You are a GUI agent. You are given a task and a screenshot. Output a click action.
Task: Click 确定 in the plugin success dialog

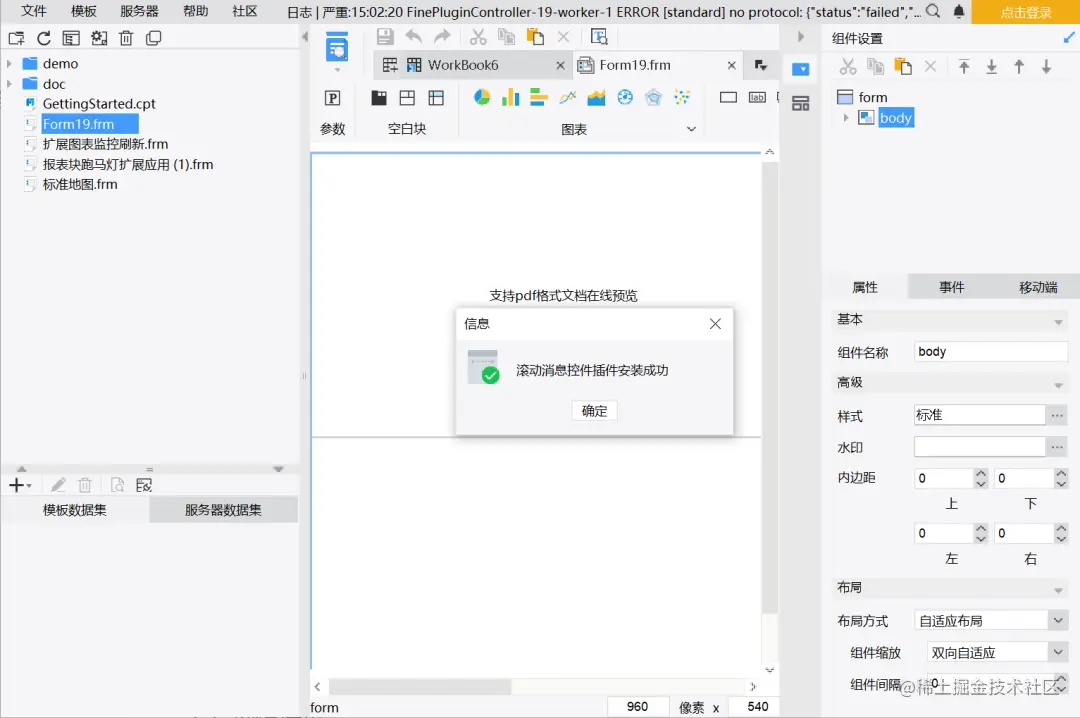click(x=594, y=410)
